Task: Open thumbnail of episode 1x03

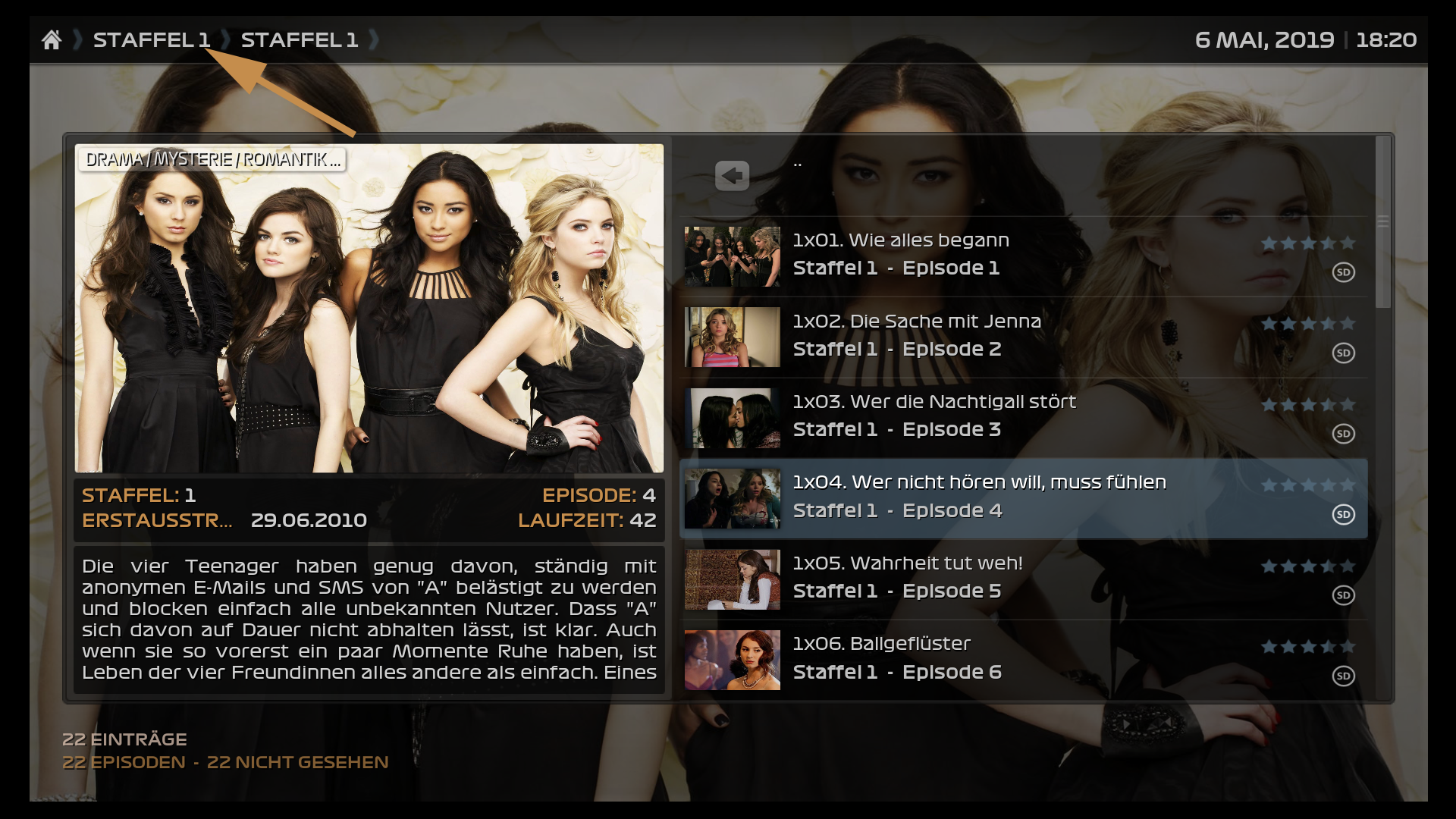Action: [732, 418]
